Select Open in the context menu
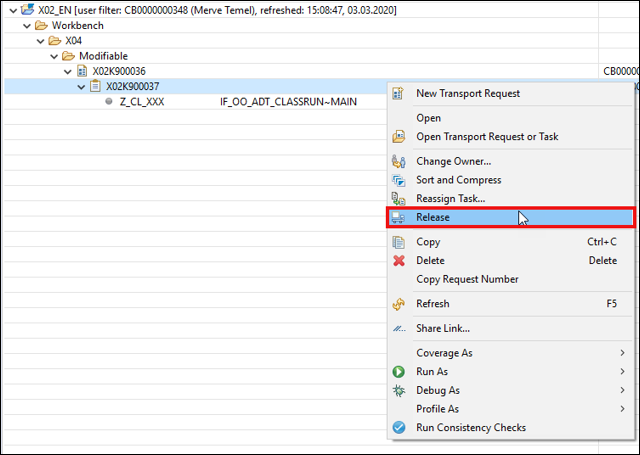 coord(511,118)
